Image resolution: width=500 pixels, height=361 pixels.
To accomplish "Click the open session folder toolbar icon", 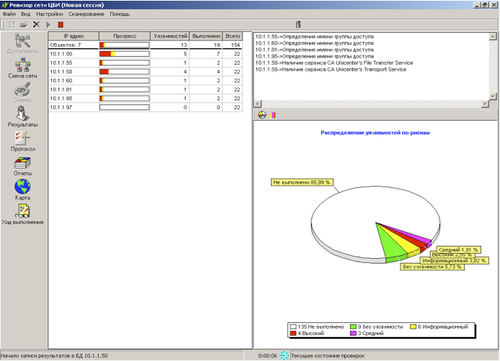I will (24, 24).
